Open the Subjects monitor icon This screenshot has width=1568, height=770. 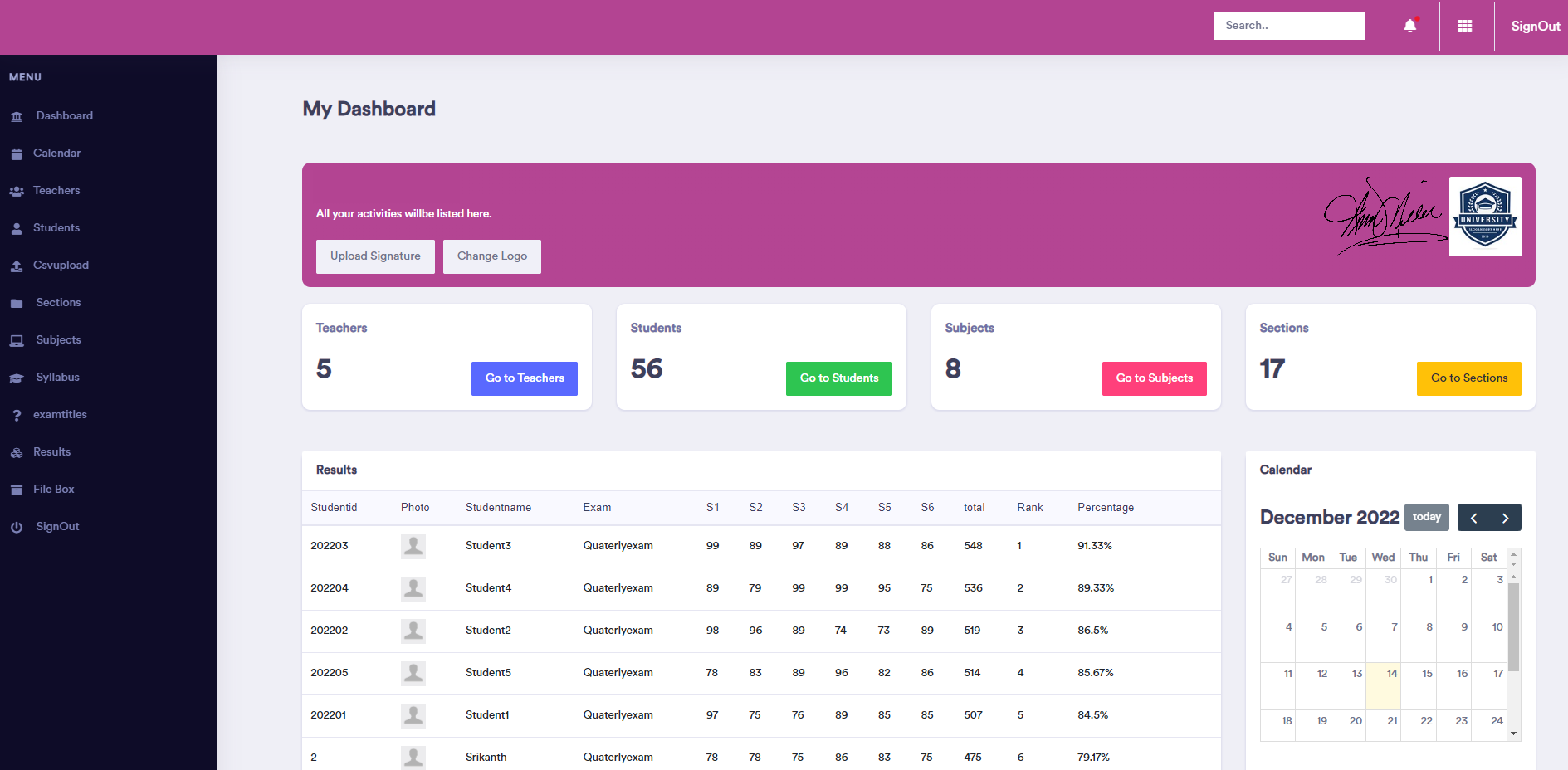tap(17, 339)
